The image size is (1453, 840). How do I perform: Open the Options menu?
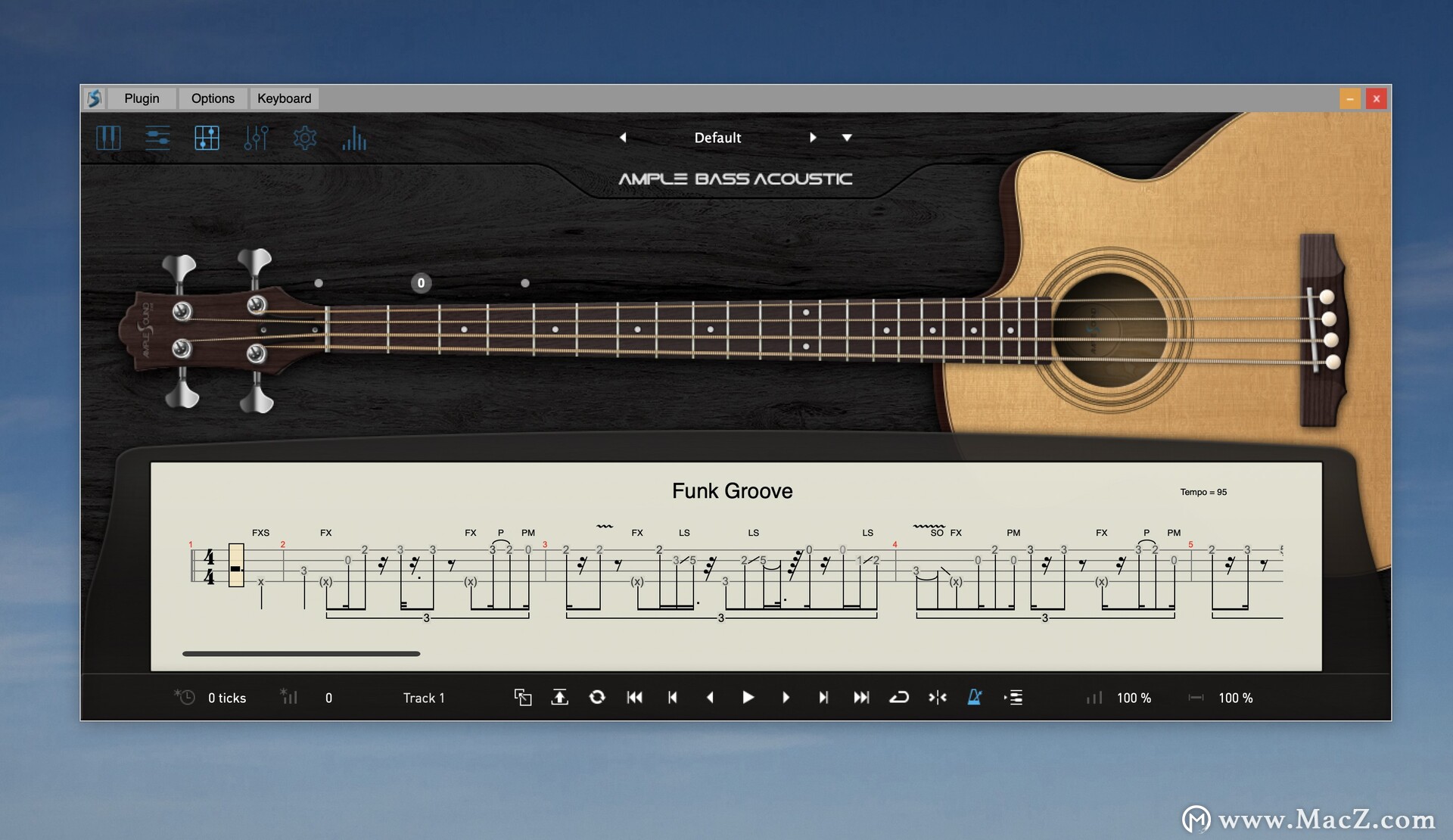pos(213,98)
